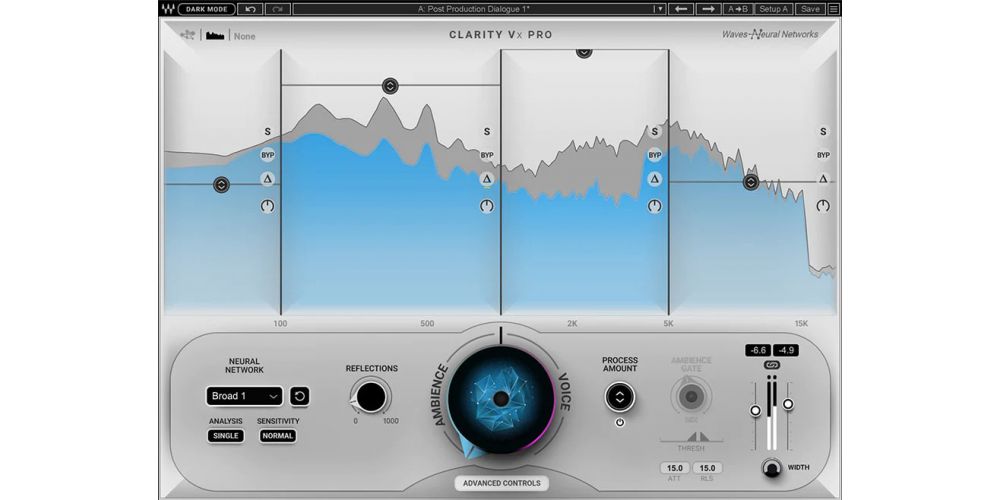The image size is (1000, 500).
Task: Solo the 100-to-2K band with S
Action: pyautogui.click(x=487, y=132)
